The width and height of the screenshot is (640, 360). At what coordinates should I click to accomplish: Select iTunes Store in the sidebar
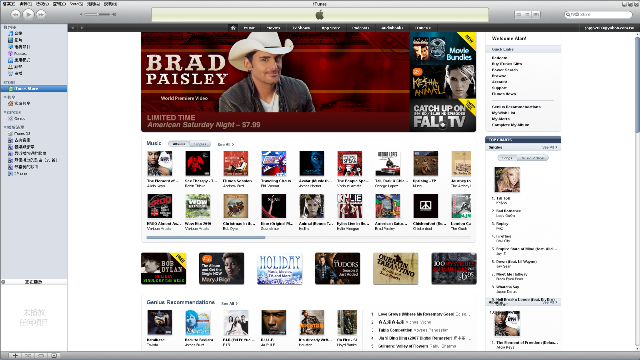coord(34,88)
